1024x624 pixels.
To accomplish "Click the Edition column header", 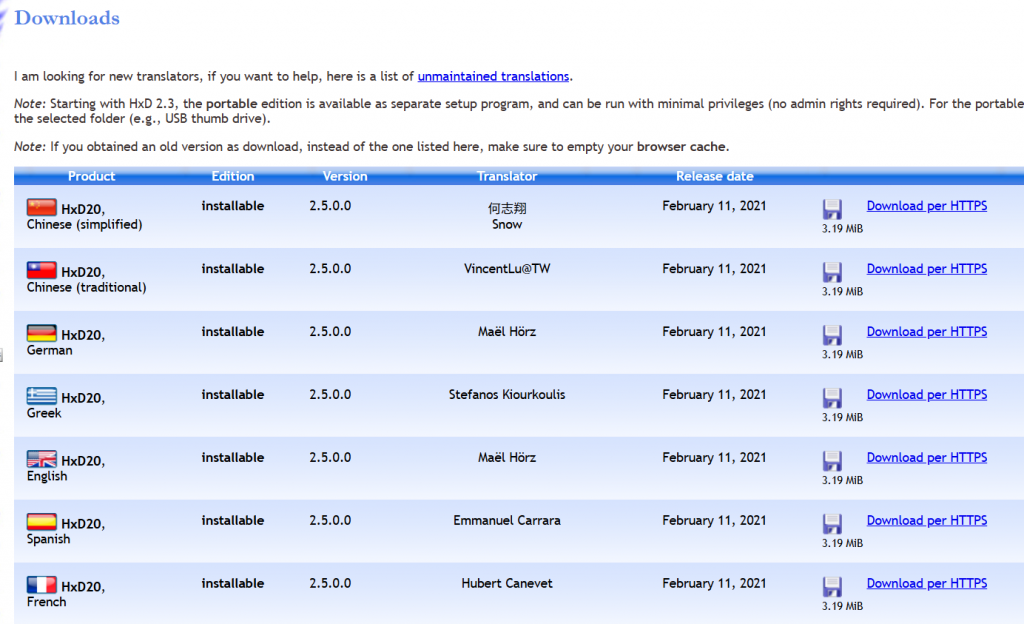I will [x=232, y=176].
